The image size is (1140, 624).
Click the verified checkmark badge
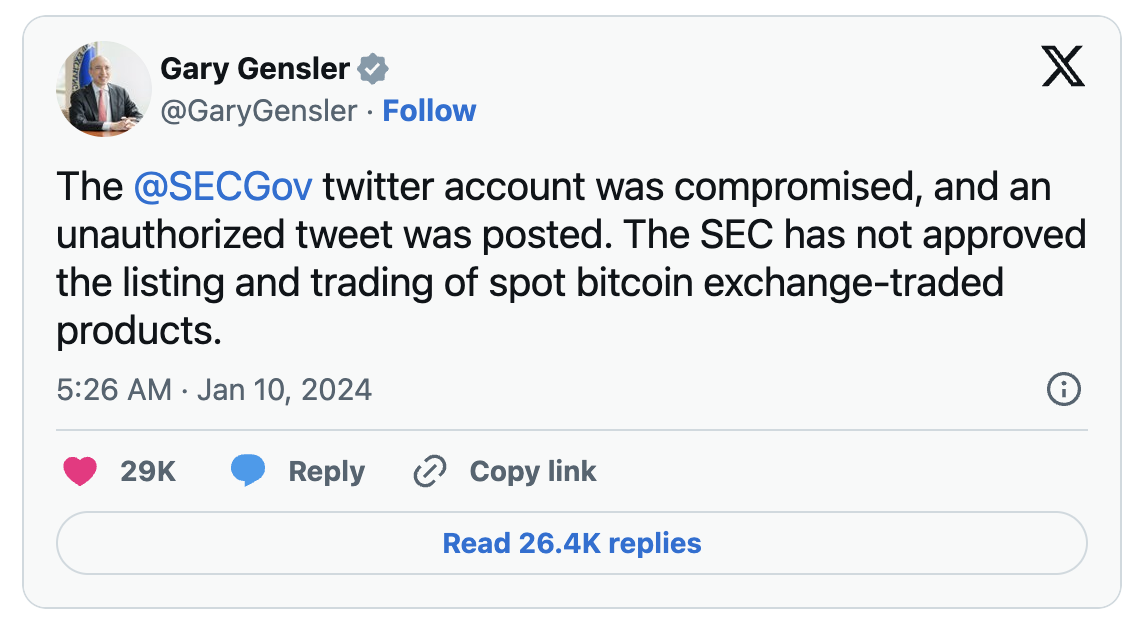coord(374,70)
